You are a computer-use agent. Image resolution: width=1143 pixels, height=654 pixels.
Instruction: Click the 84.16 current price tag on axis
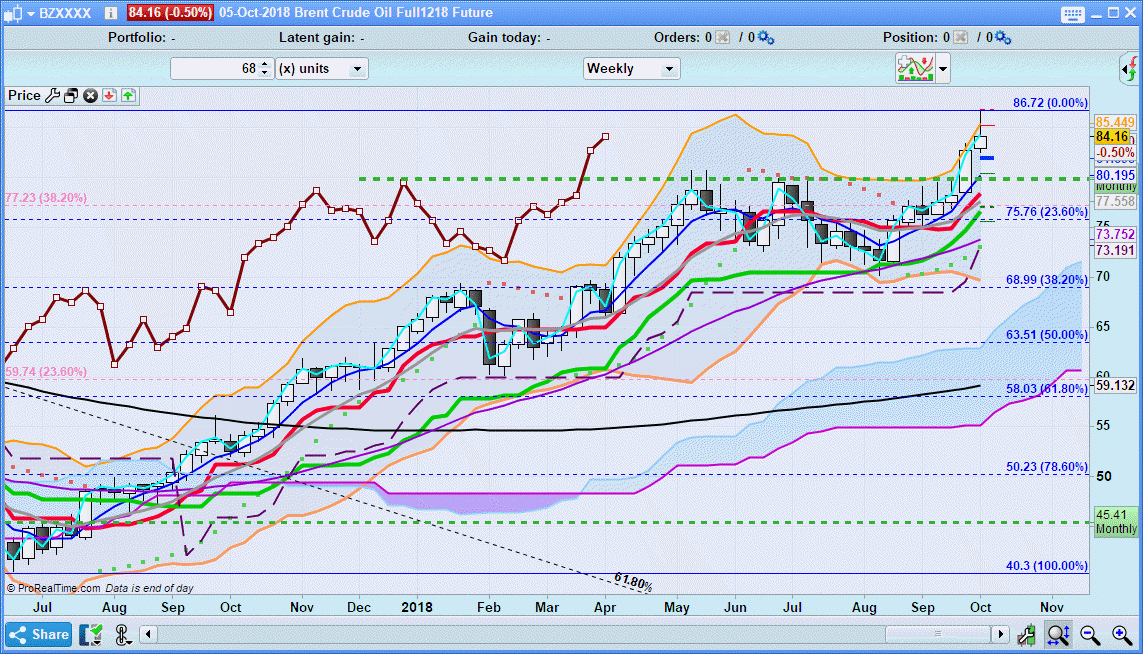(1112, 137)
